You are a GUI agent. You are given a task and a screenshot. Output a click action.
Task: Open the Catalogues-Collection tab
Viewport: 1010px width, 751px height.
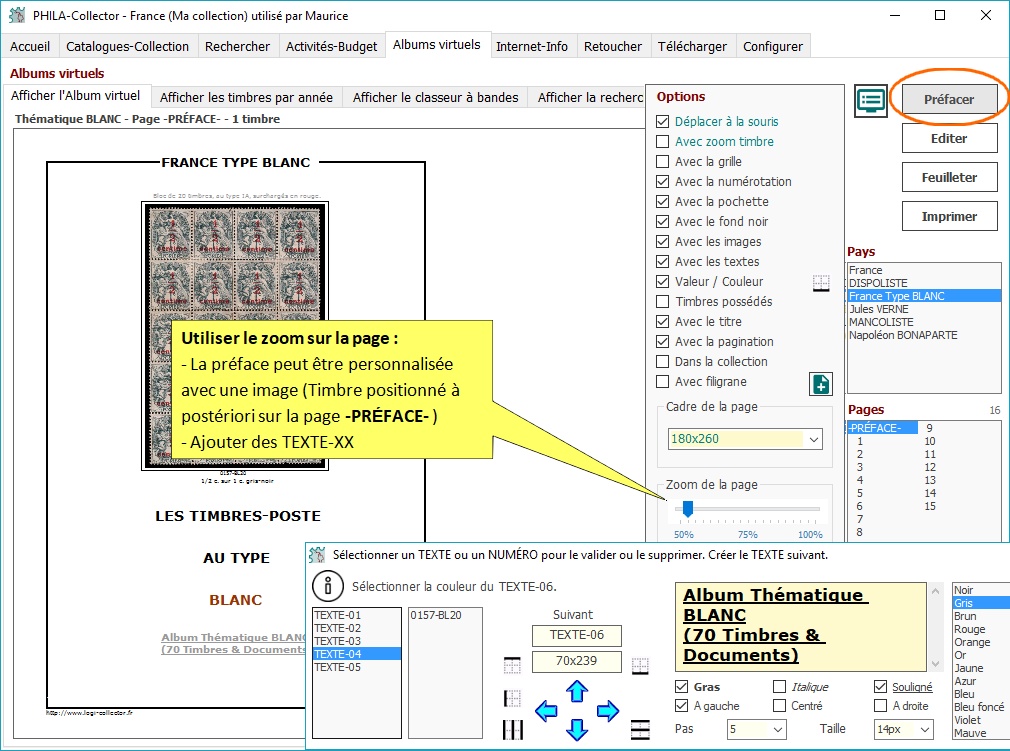128,46
